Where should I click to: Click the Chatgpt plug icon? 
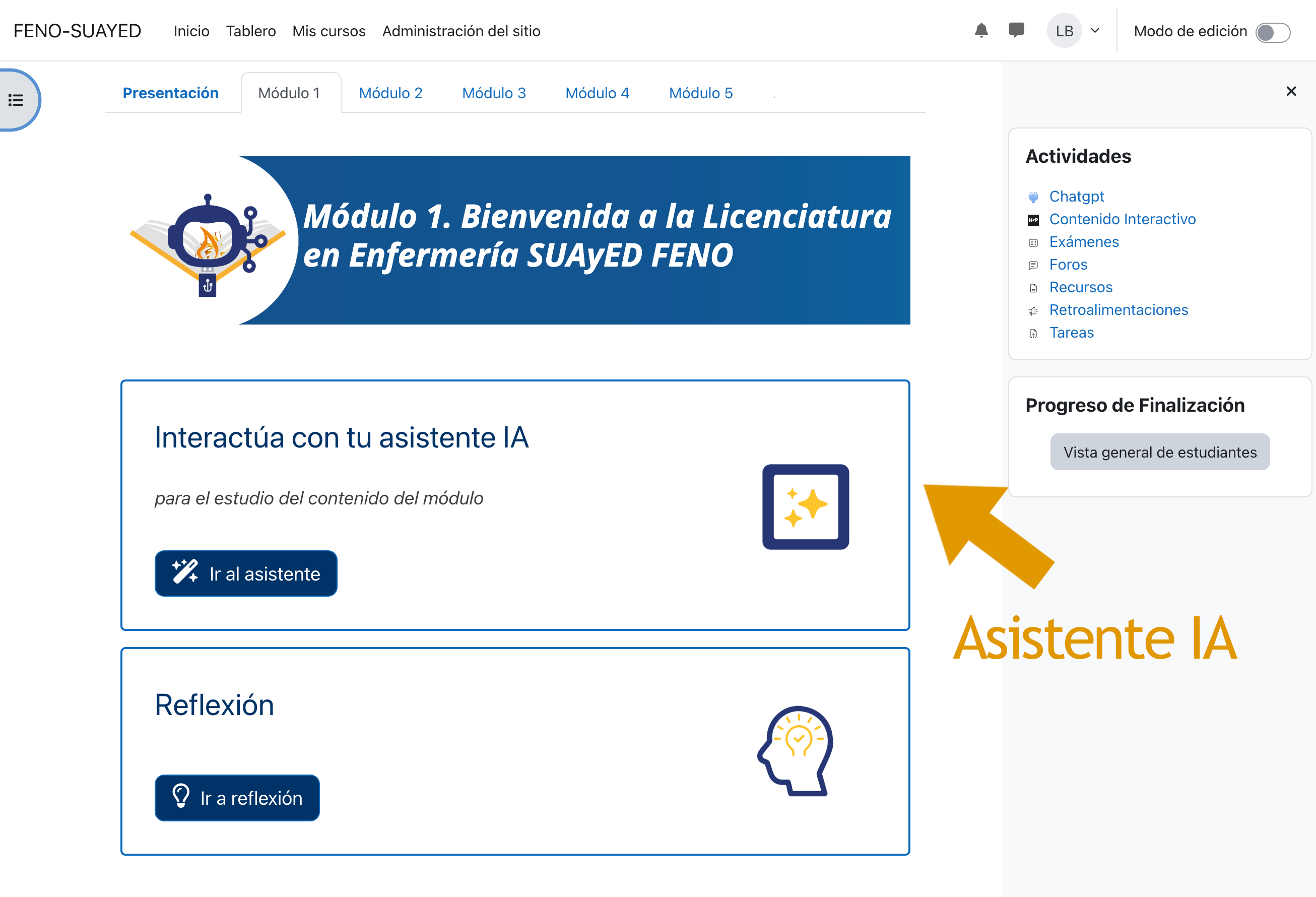[1033, 197]
